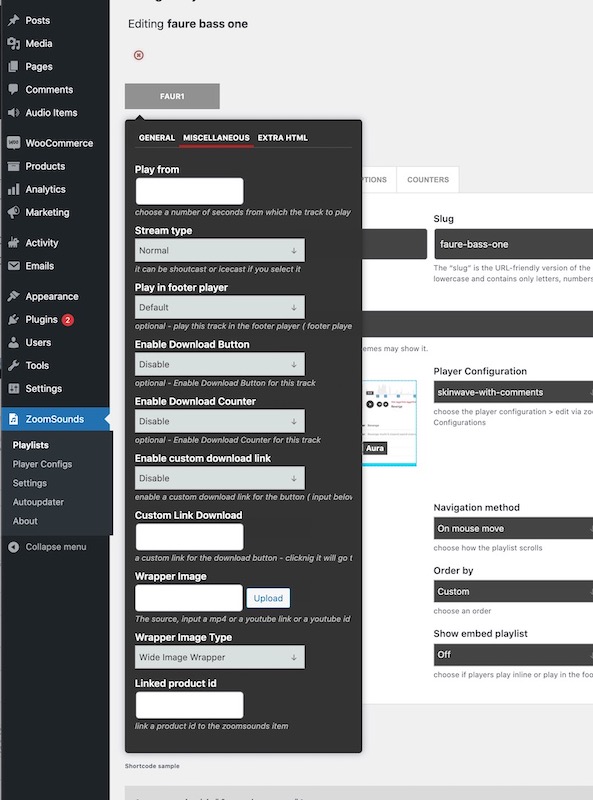This screenshot has width=593, height=800.
Task: Switch to the GENERAL tab
Action: point(157,138)
